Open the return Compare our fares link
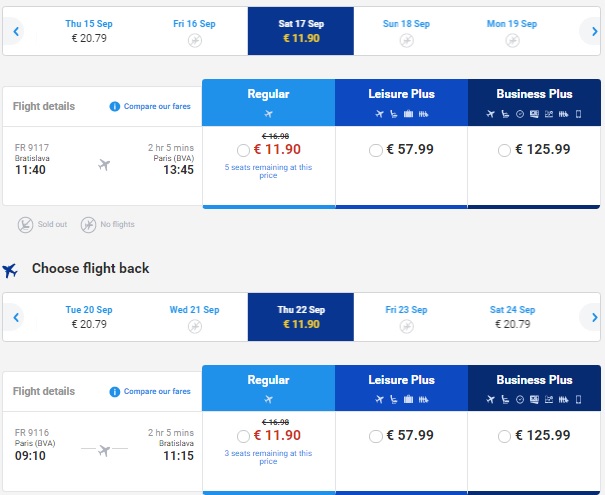605x495 pixels. [157, 392]
